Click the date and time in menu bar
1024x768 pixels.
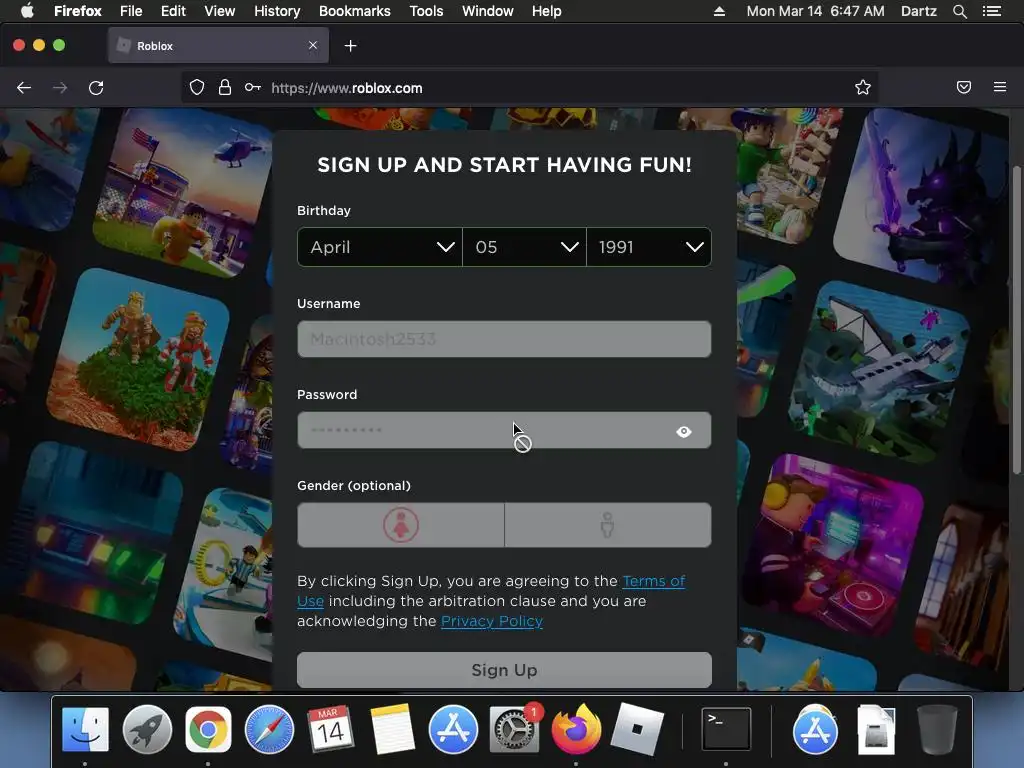pyautogui.click(x=816, y=11)
